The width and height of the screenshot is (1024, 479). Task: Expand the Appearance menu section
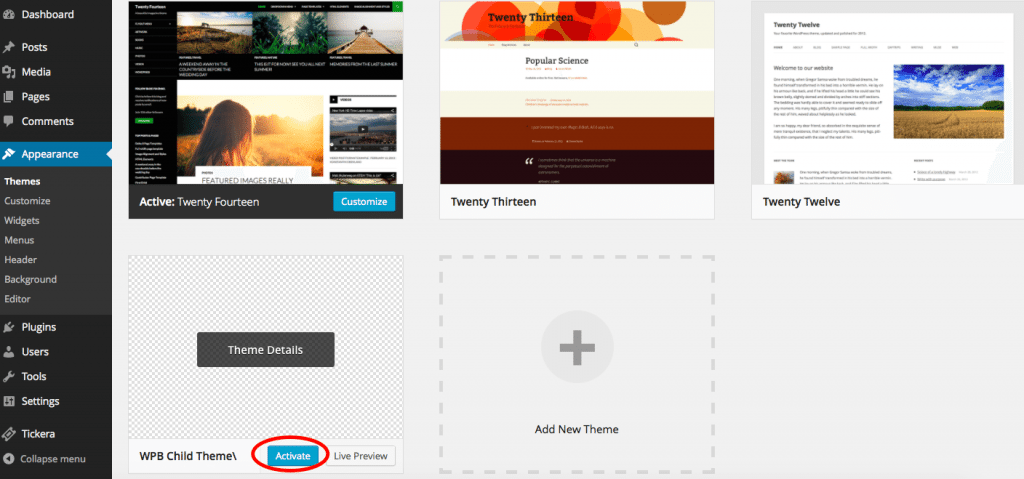click(x=50, y=154)
